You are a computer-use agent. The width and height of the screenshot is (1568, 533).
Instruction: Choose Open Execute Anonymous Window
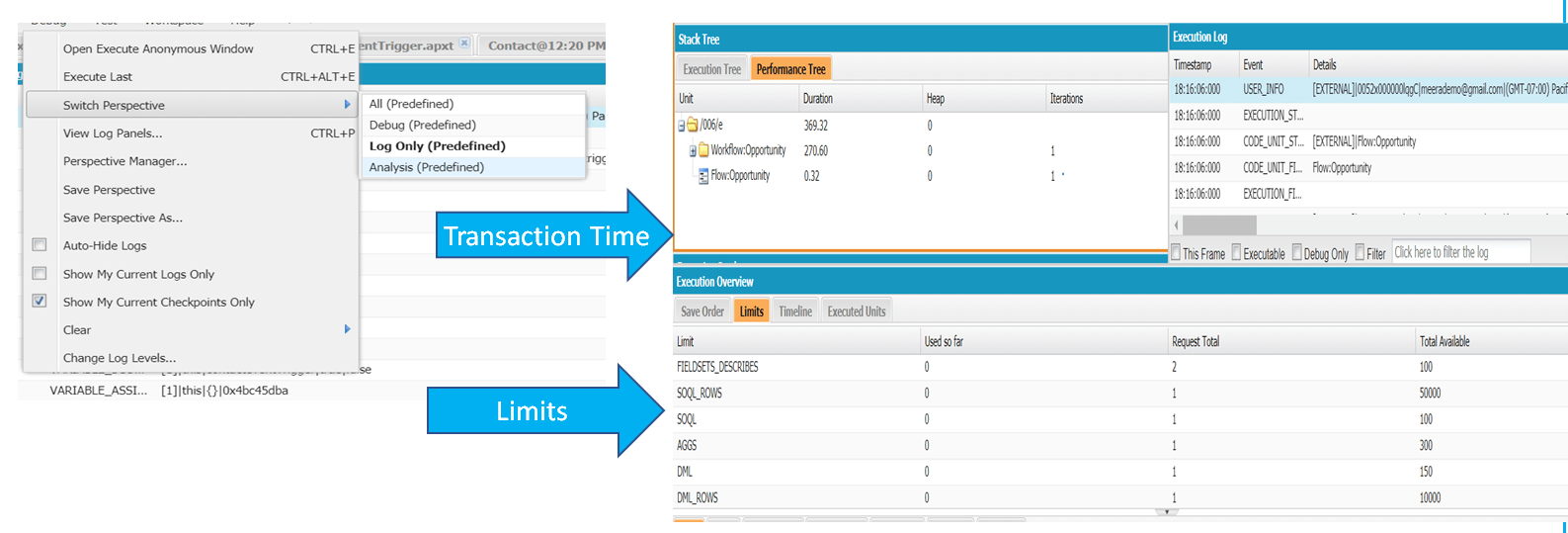[158, 48]
